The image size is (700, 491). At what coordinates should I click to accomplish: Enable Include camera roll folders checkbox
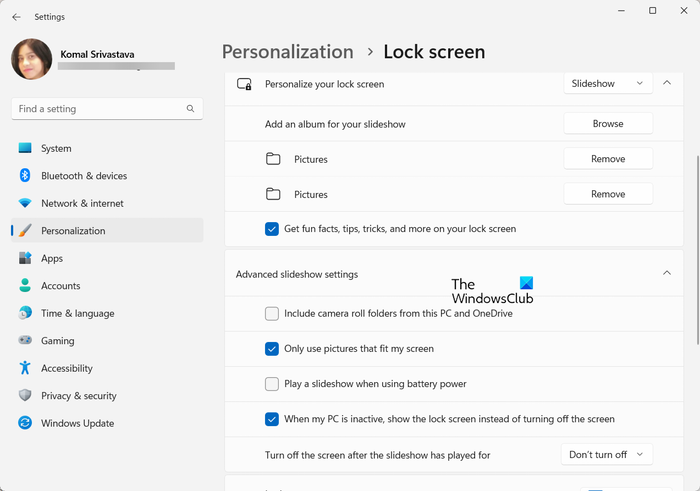(x=272, y=314)
